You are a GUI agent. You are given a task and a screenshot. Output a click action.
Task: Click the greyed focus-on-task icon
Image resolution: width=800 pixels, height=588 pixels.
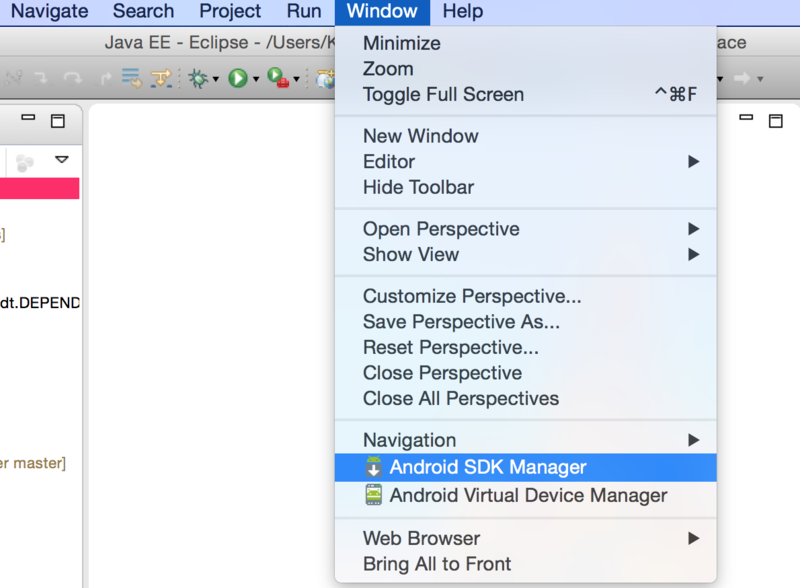tap(24, 163)
